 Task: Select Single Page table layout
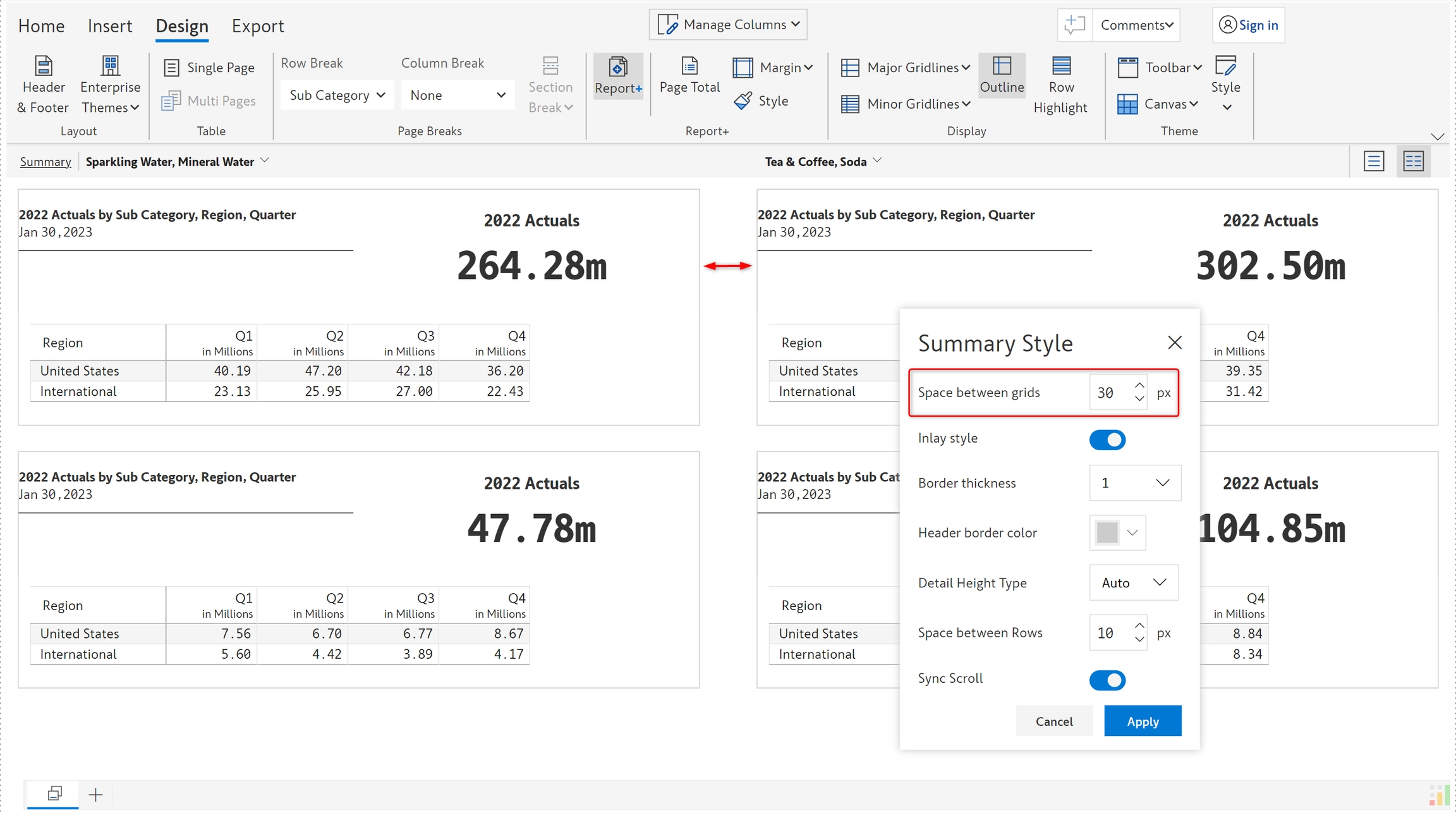click(x=209, y=67)
